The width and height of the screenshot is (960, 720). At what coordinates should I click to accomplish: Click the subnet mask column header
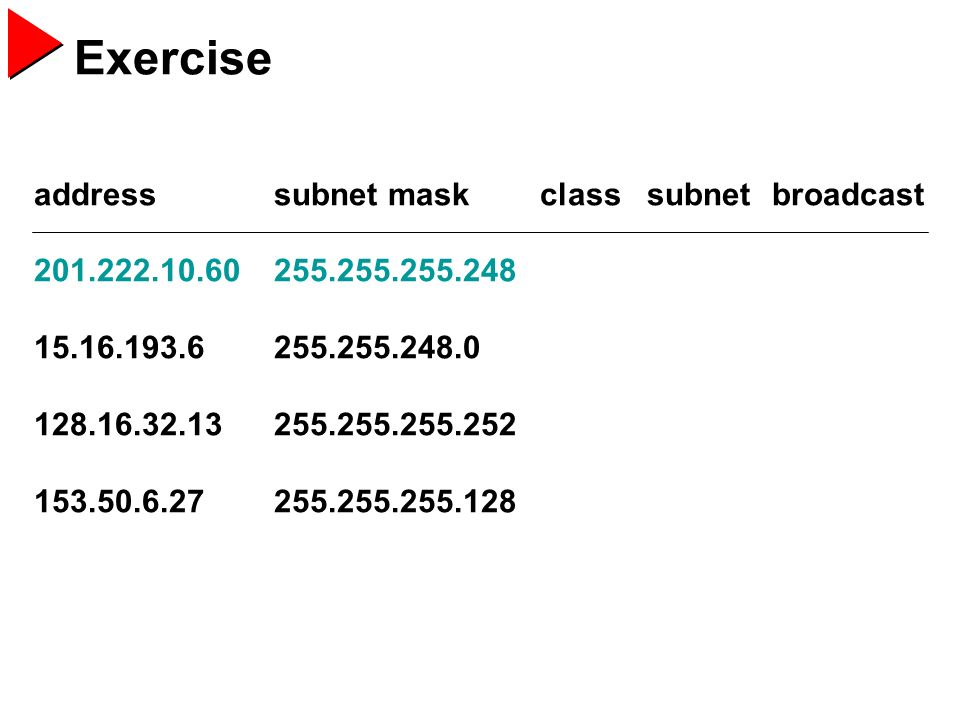tap(371, 195)
